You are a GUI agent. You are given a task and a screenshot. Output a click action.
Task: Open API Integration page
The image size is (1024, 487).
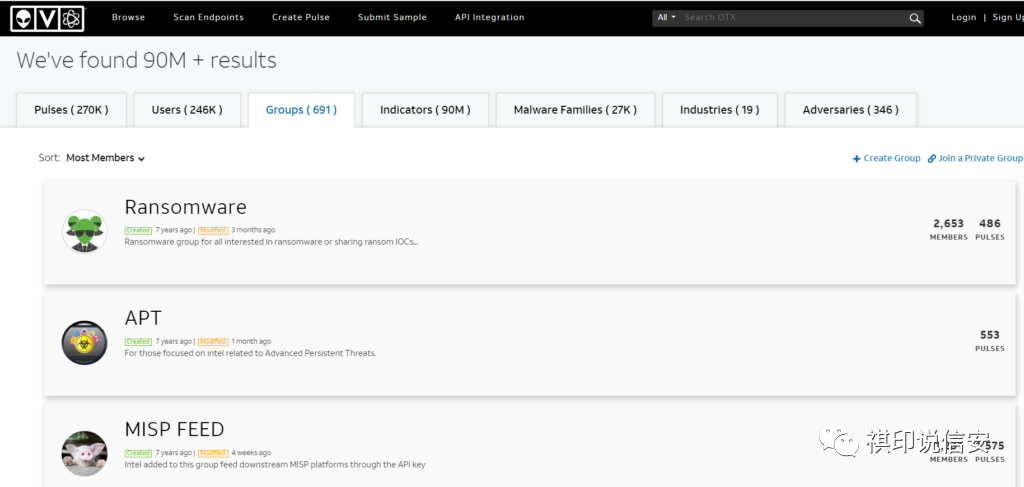point(490,18)
